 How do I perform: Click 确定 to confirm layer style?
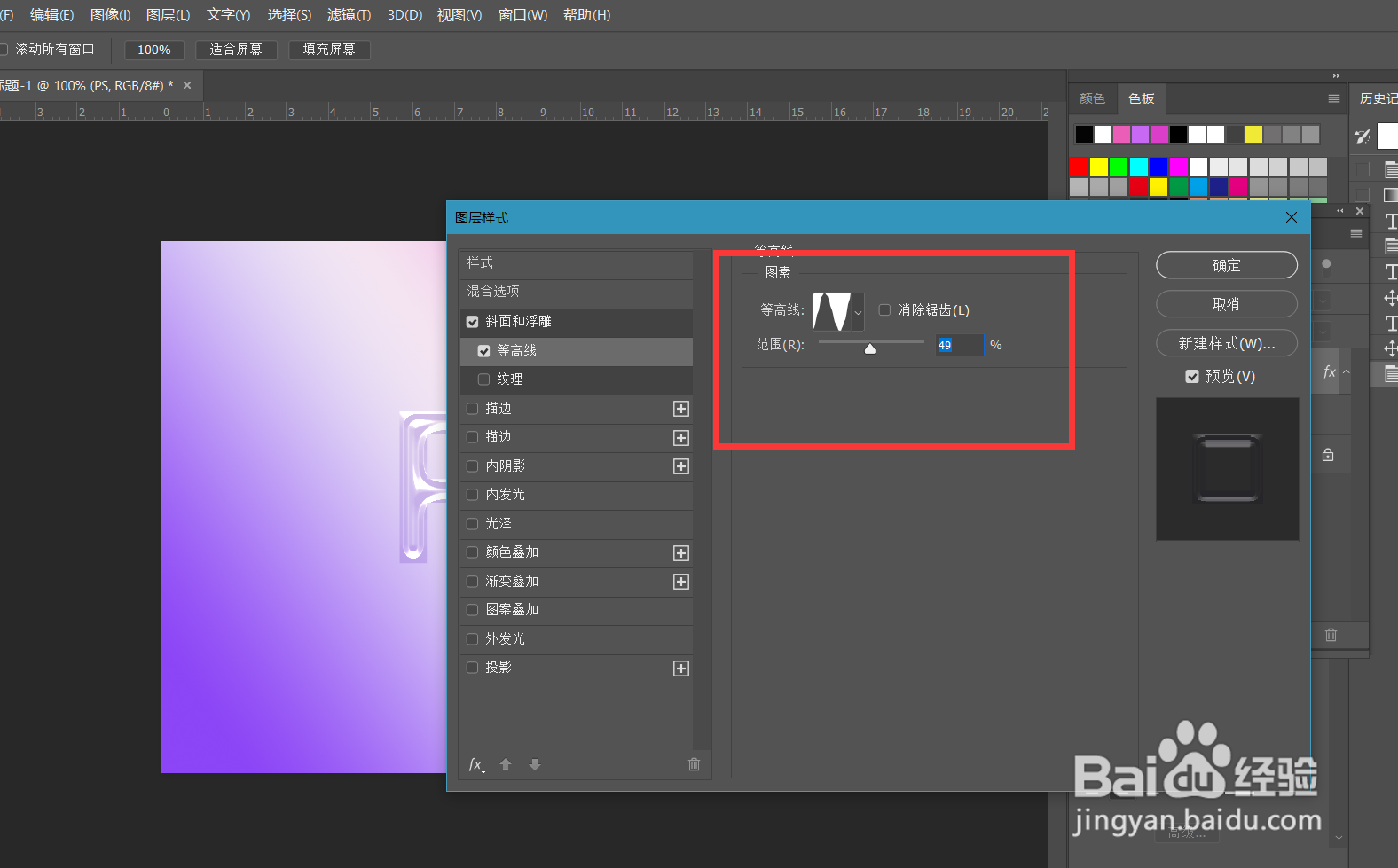[1227, 265]
